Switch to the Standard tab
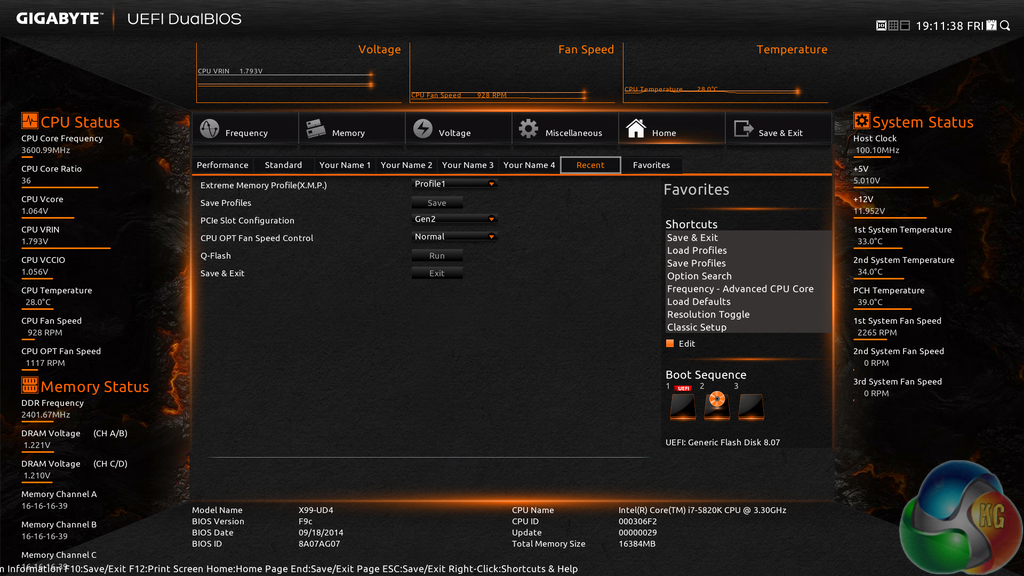Viewport: 1024px width, 576px height. coord(283,165)
